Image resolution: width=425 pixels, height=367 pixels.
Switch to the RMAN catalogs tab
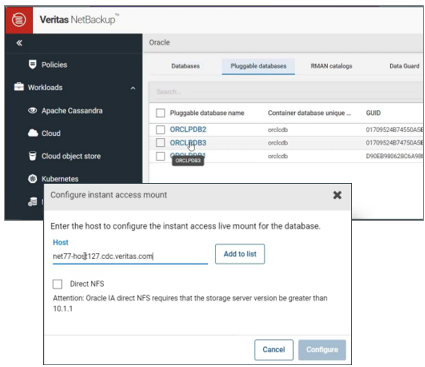click(331, 66)
